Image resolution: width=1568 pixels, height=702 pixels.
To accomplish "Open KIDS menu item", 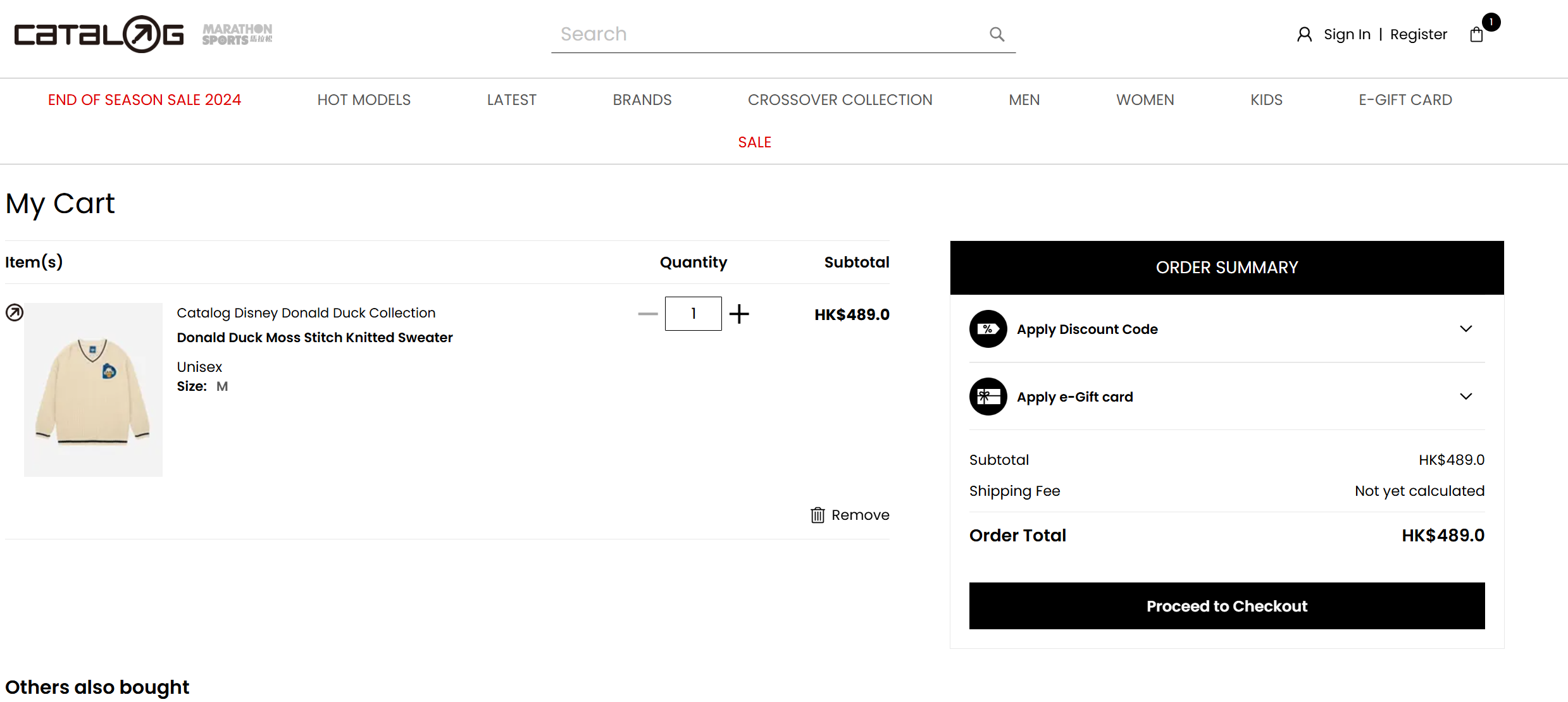I will 1267,100.
